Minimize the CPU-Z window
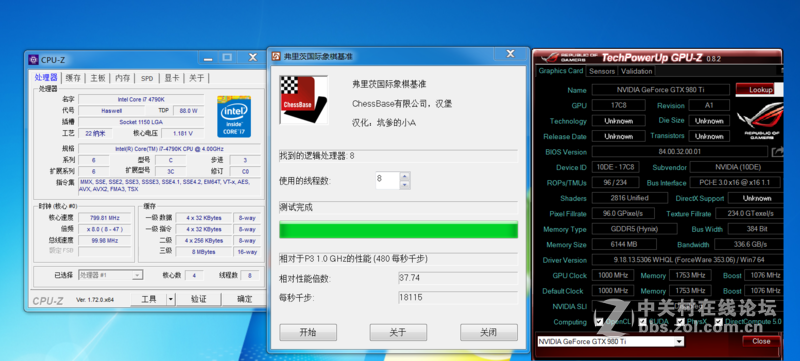The height and width of the screenshot is (361, 800). click(x=207, y=58)
